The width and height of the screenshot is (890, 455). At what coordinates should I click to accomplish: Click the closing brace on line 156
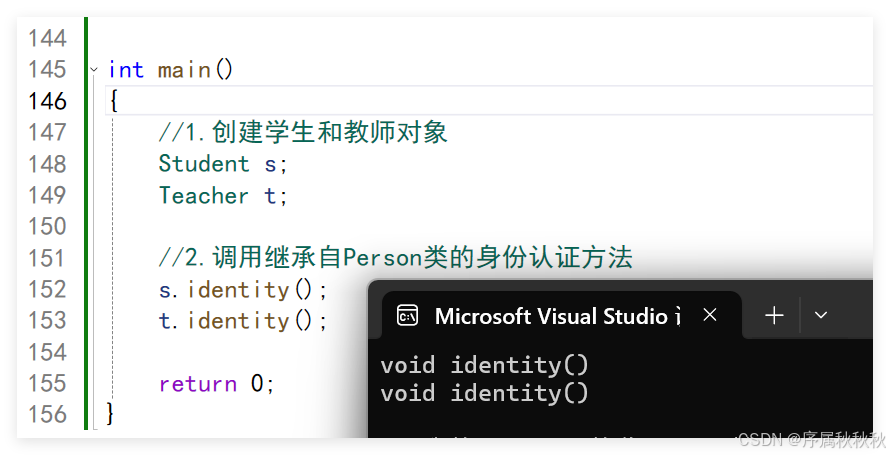tap(111, 413)
